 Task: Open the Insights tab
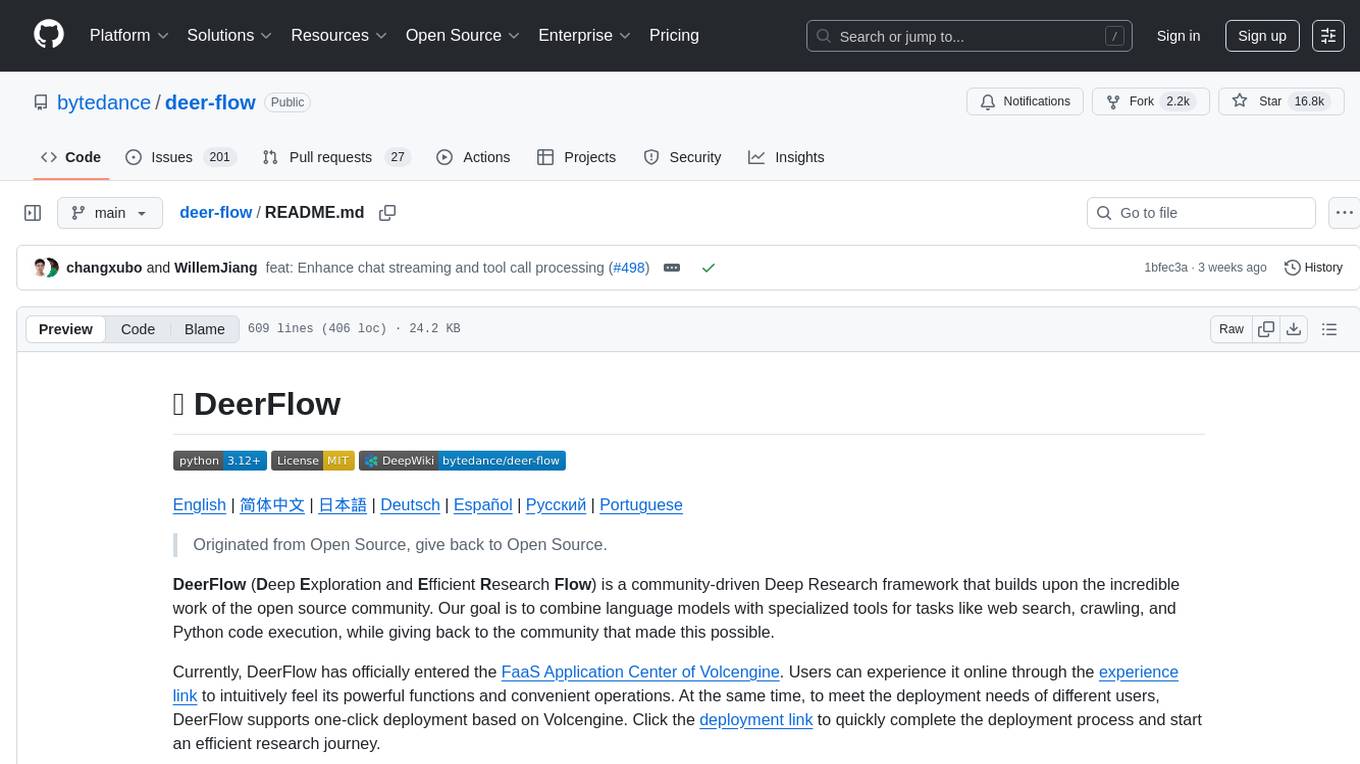pos(787,157)
